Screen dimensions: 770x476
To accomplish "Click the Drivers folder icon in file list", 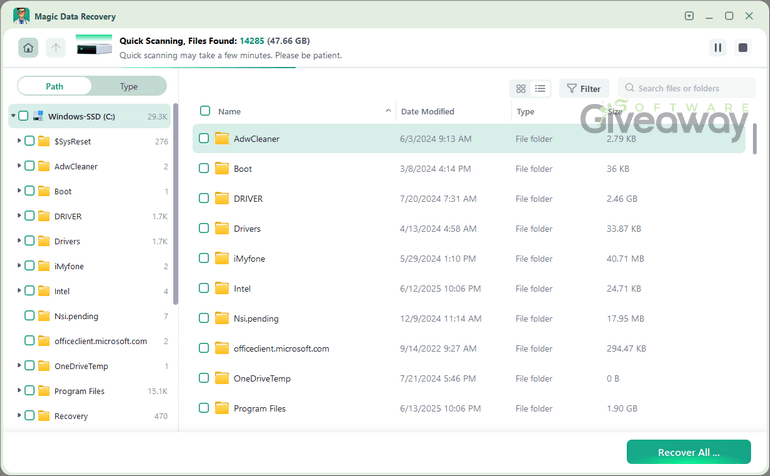I will [x=222, y=228].
